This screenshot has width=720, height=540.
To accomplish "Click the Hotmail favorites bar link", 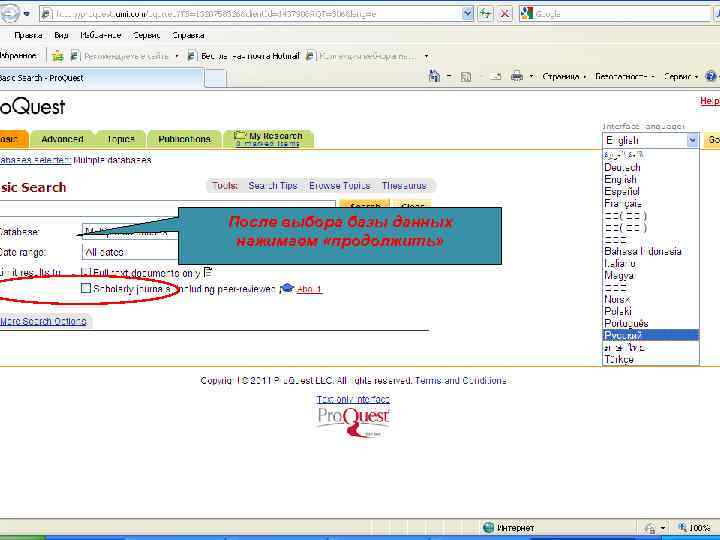I will [x=244, y=56].
